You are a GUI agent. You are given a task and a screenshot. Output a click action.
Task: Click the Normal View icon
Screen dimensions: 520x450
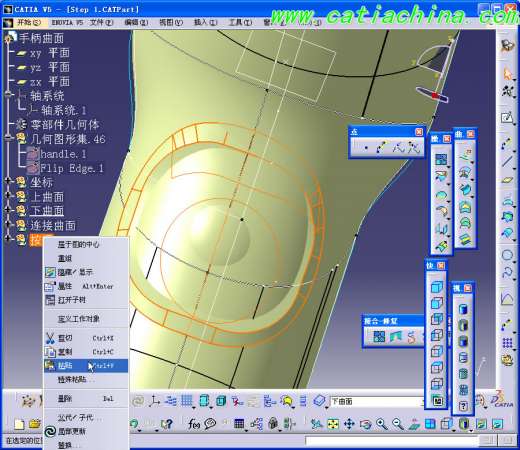pyautogui.click(x=414, y=424)
